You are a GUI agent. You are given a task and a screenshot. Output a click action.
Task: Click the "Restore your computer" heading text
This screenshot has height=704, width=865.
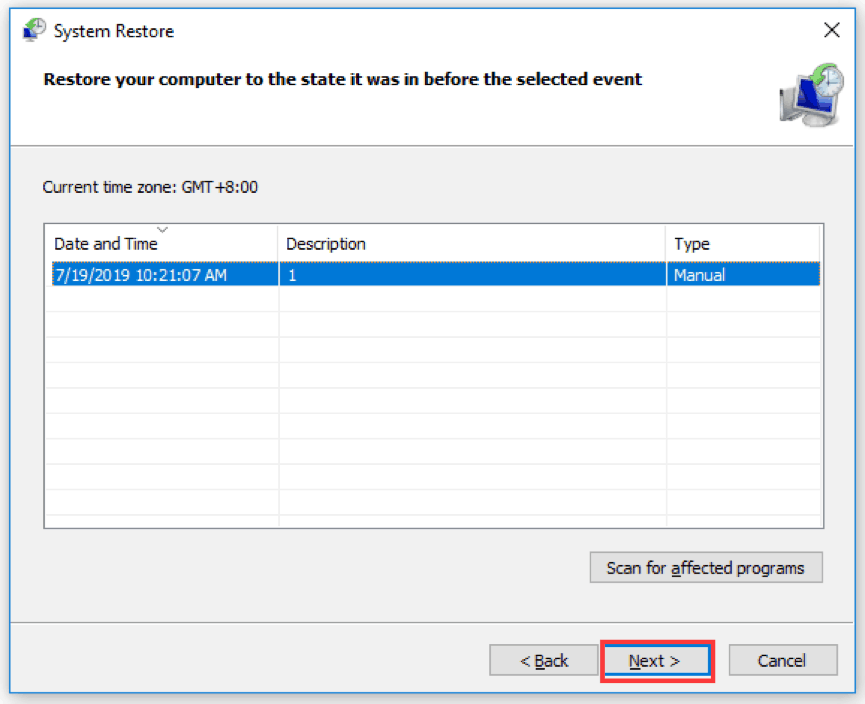point(342,79)
